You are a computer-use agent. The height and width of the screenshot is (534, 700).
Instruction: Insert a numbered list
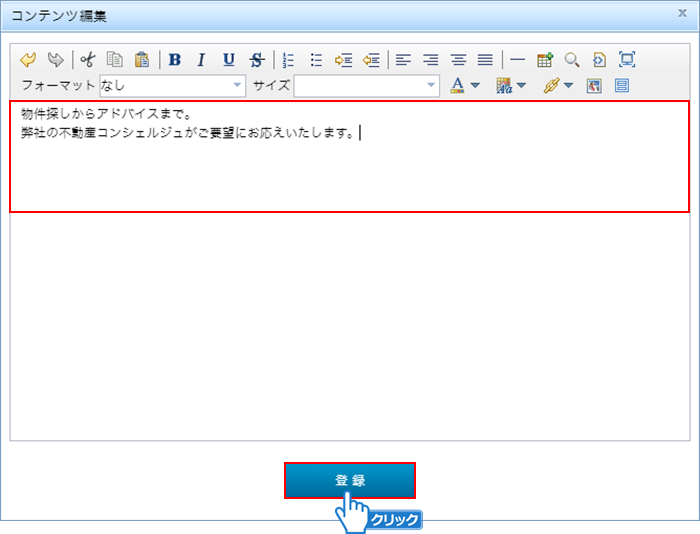(x=289, y=60)
